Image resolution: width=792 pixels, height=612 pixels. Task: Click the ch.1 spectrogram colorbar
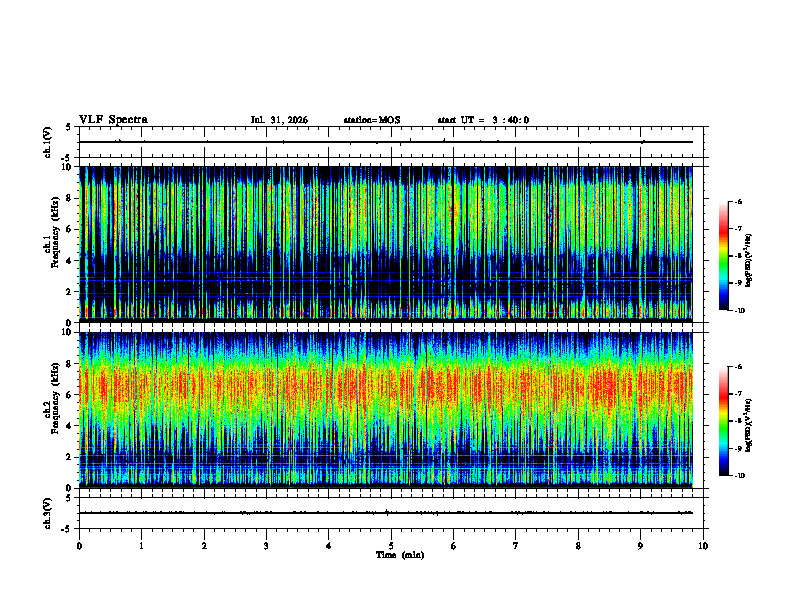coord(723,256)
